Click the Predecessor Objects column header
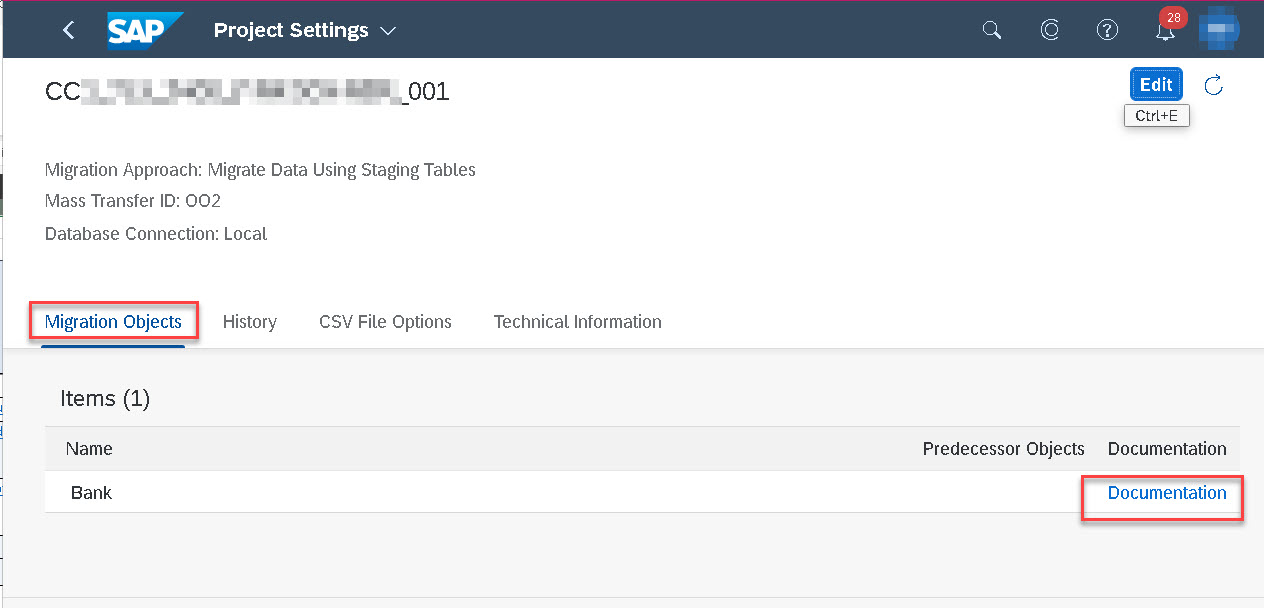Screen dimensions: 1264x608 [1003, 449]
